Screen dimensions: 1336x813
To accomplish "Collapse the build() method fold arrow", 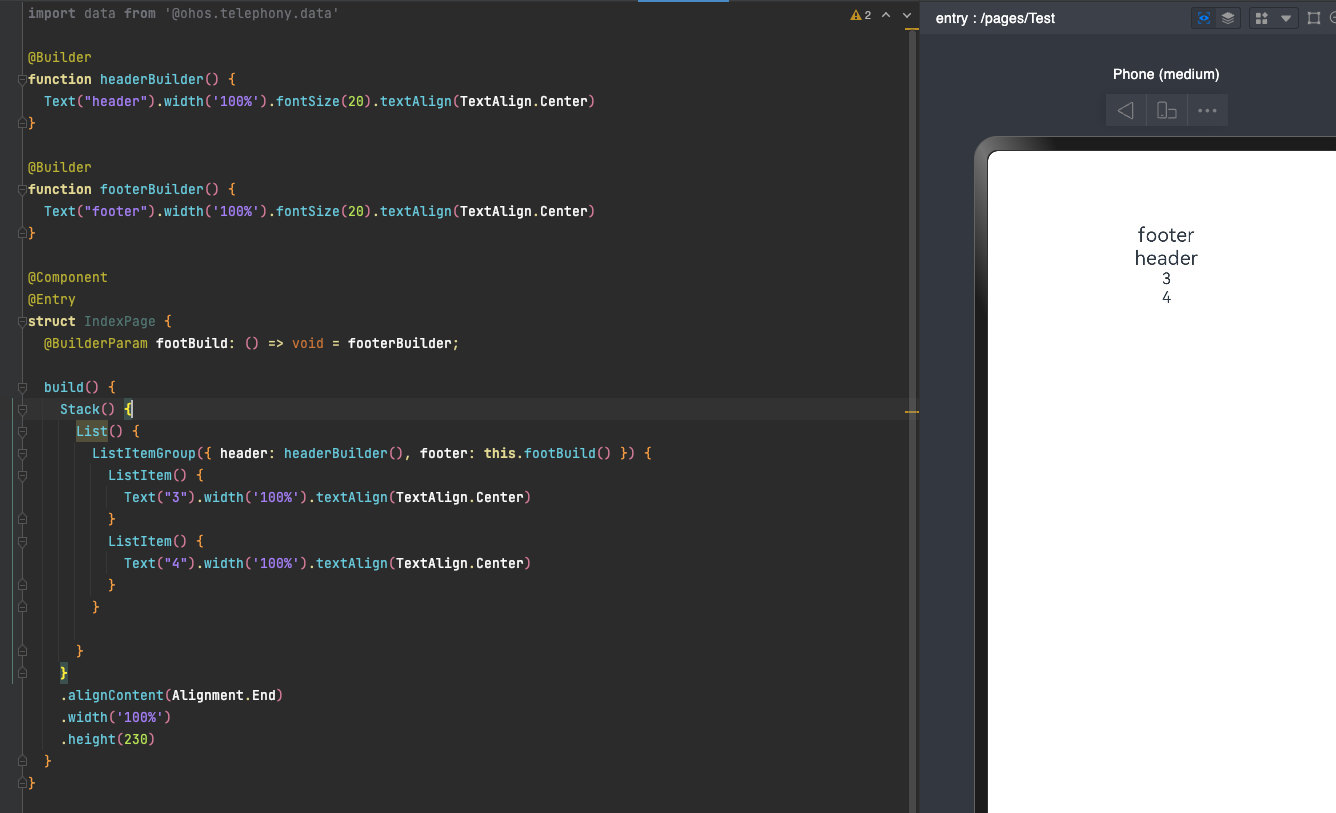I will tap(22, 387).
